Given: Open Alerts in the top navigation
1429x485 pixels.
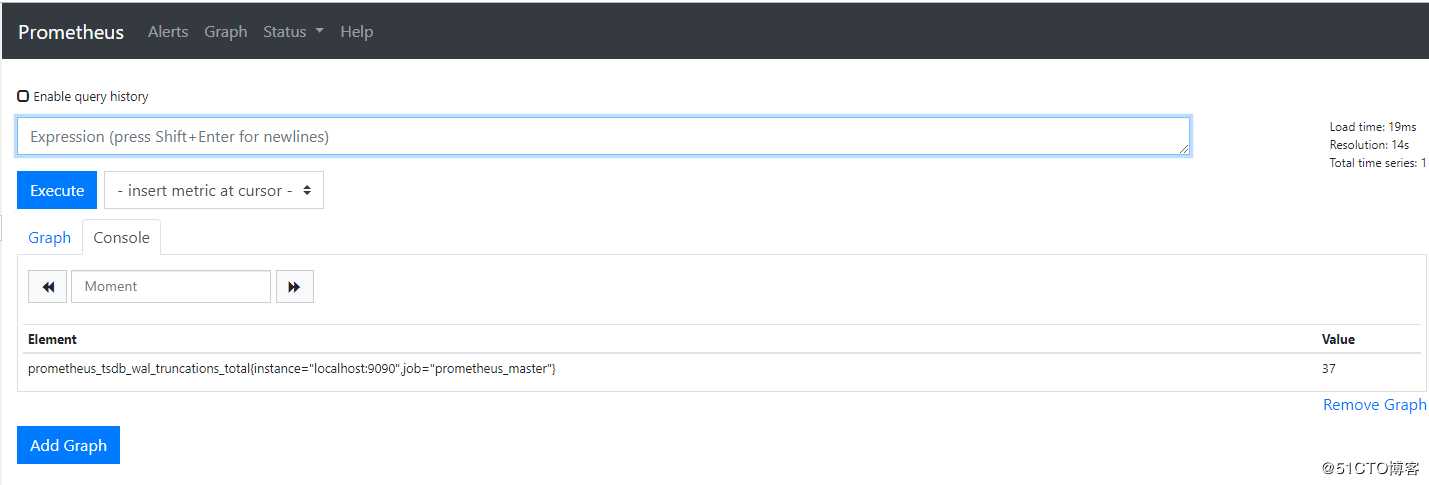Looking at the screenshot, I should click(x=168, y=32).
